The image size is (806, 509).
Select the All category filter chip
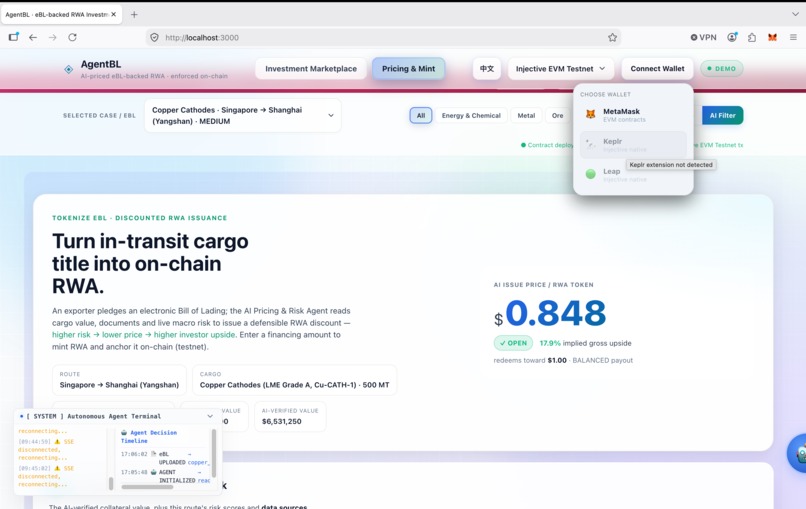pos(421,115)
